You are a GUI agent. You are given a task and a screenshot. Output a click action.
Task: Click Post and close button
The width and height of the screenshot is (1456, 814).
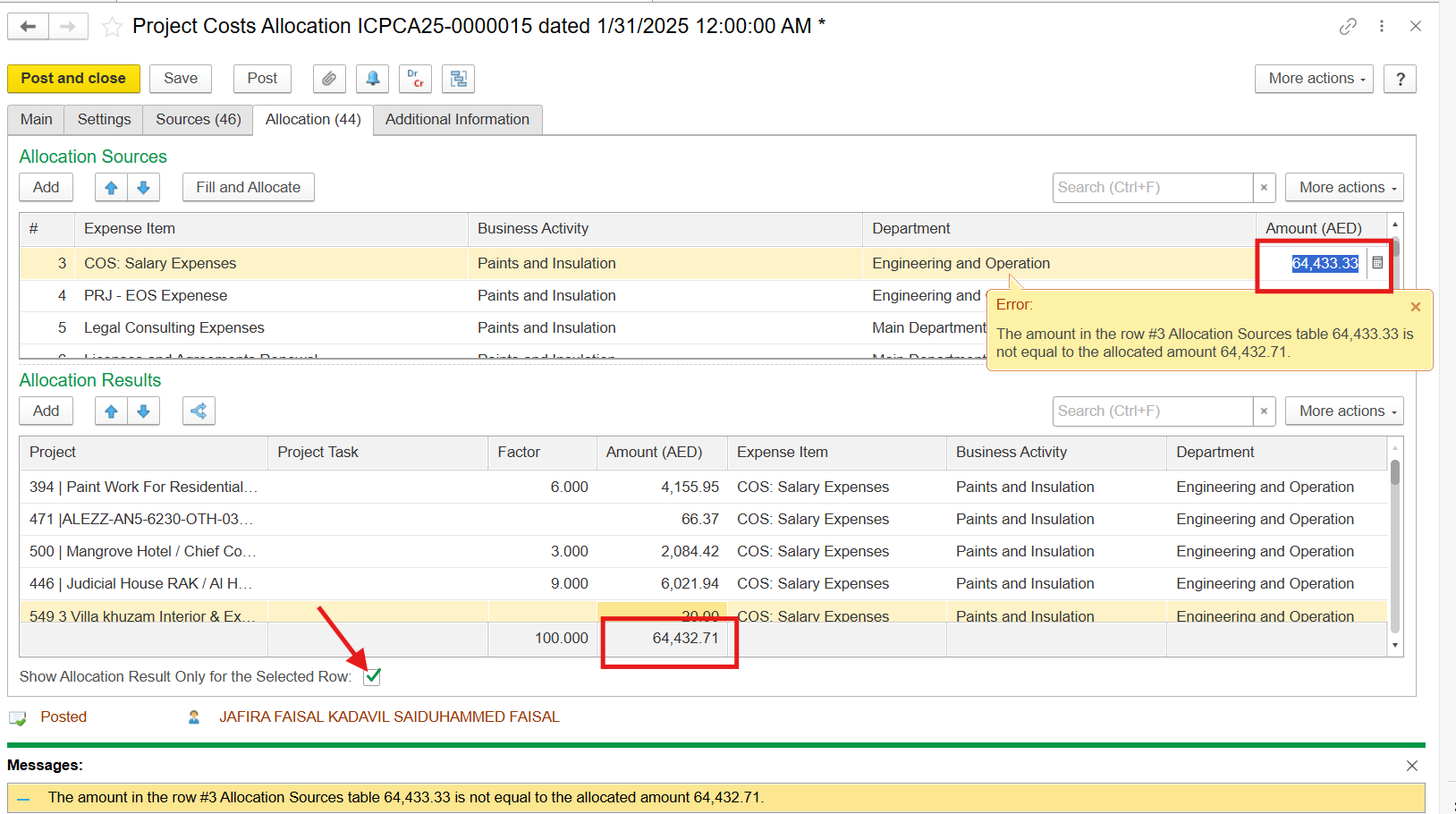coord(73,79)
